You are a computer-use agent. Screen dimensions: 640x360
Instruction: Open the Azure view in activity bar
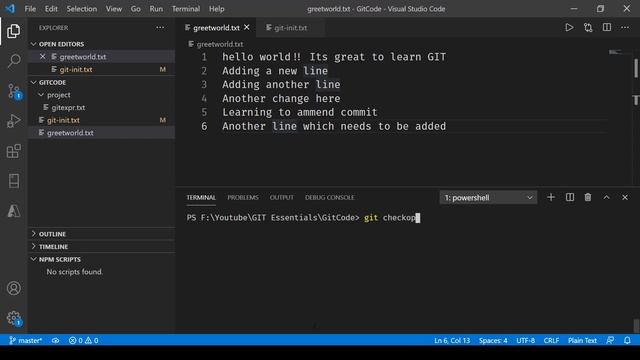13,211
